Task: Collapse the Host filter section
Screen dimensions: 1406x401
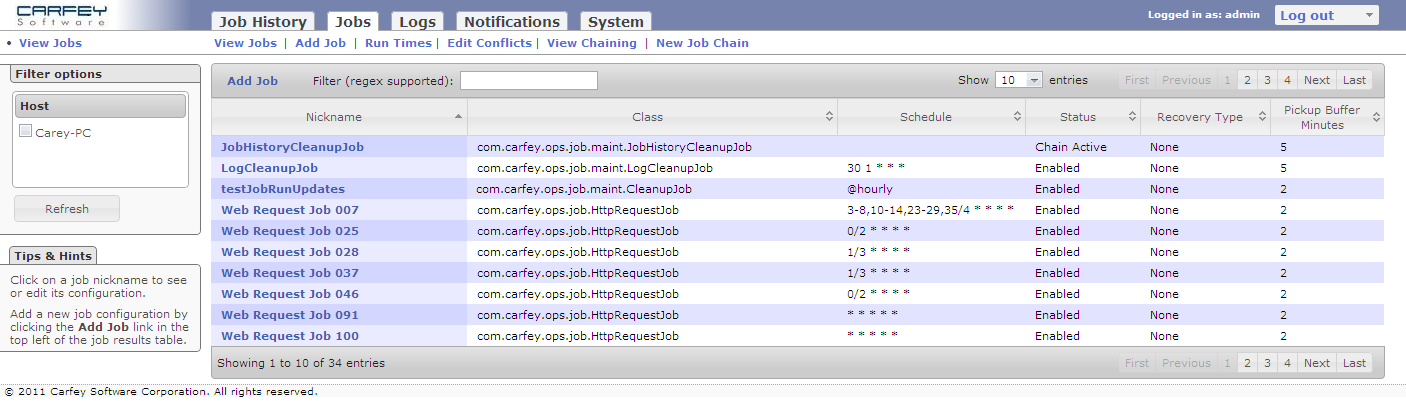Action: 100,106
